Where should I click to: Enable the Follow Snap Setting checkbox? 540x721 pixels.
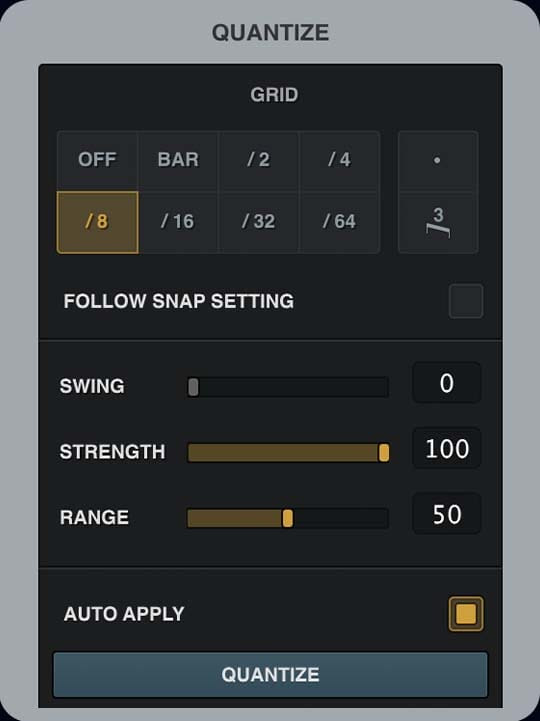pos(466,301)
